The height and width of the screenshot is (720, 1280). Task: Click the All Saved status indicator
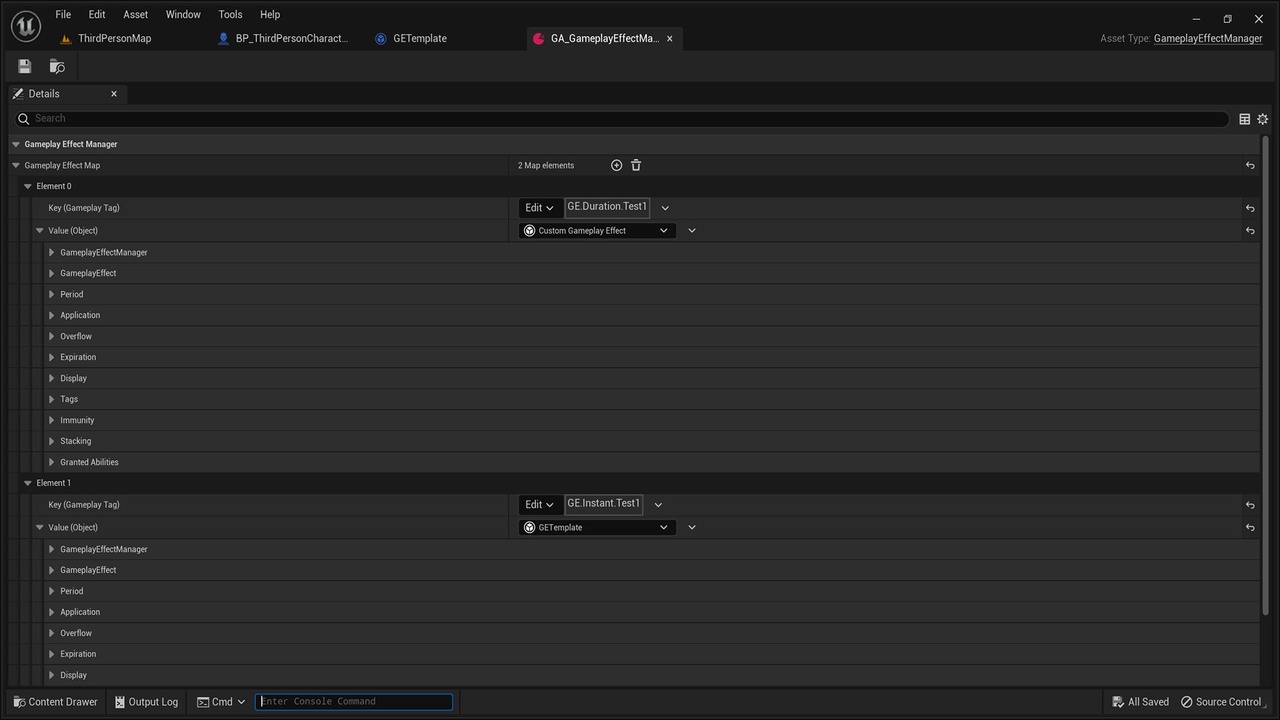[1140, 702]
